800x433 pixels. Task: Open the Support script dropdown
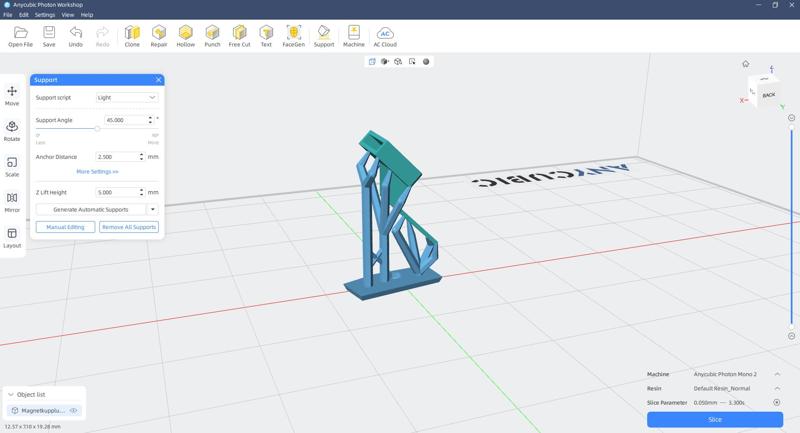pyautogui.click(x=127, y=97)
